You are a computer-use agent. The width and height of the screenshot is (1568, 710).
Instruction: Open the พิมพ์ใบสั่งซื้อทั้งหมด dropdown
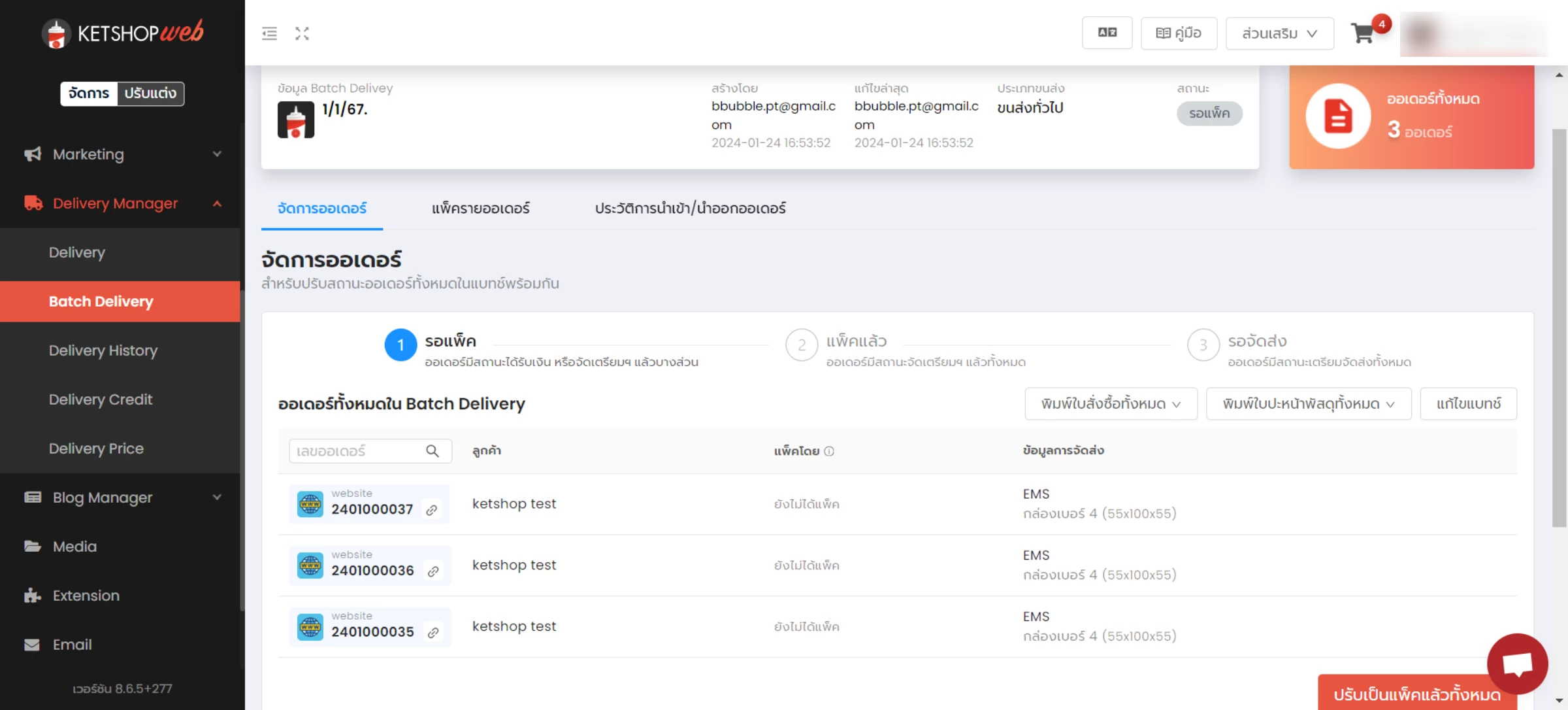[1111, 404]
